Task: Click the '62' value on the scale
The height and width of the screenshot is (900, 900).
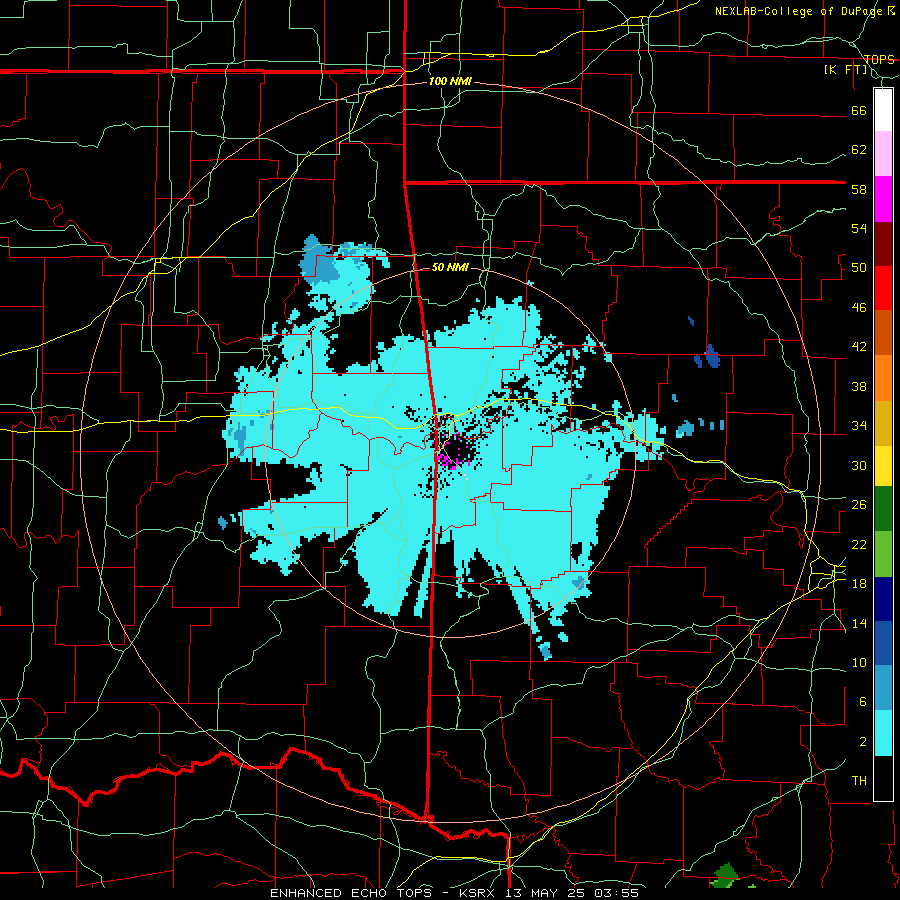Action: coord(859,150)
